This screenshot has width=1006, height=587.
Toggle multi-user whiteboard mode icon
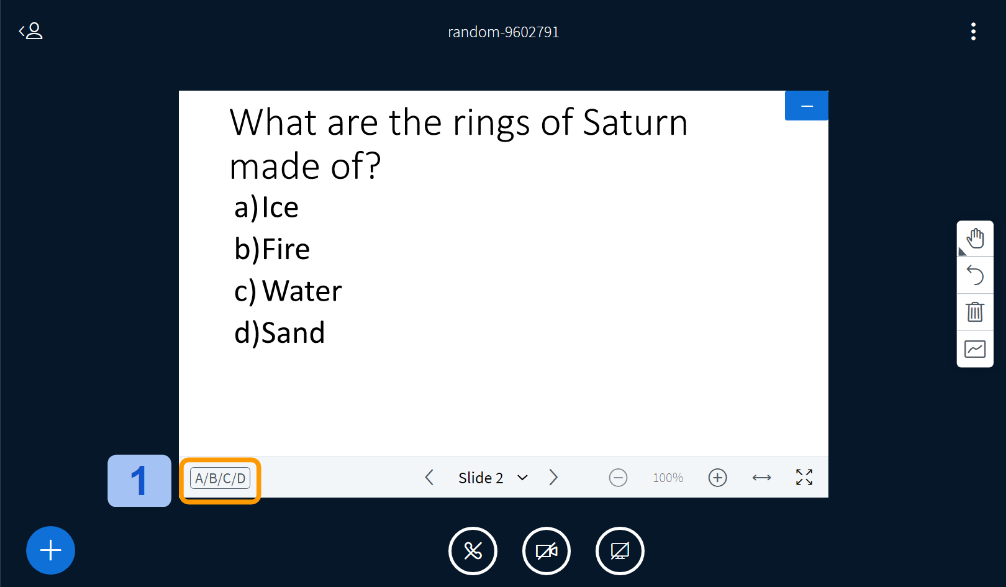pyautogui.click(x=975, y=349)
